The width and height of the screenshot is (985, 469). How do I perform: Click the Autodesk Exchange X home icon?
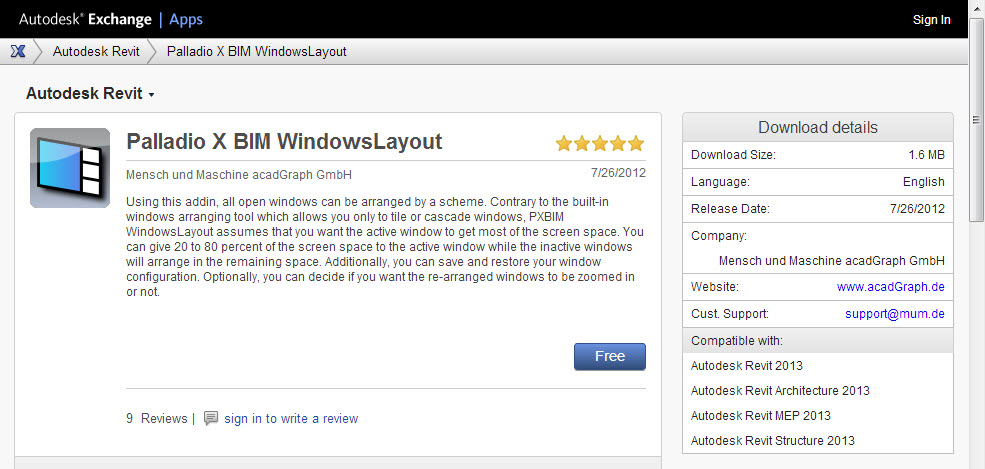pos(18,51)
